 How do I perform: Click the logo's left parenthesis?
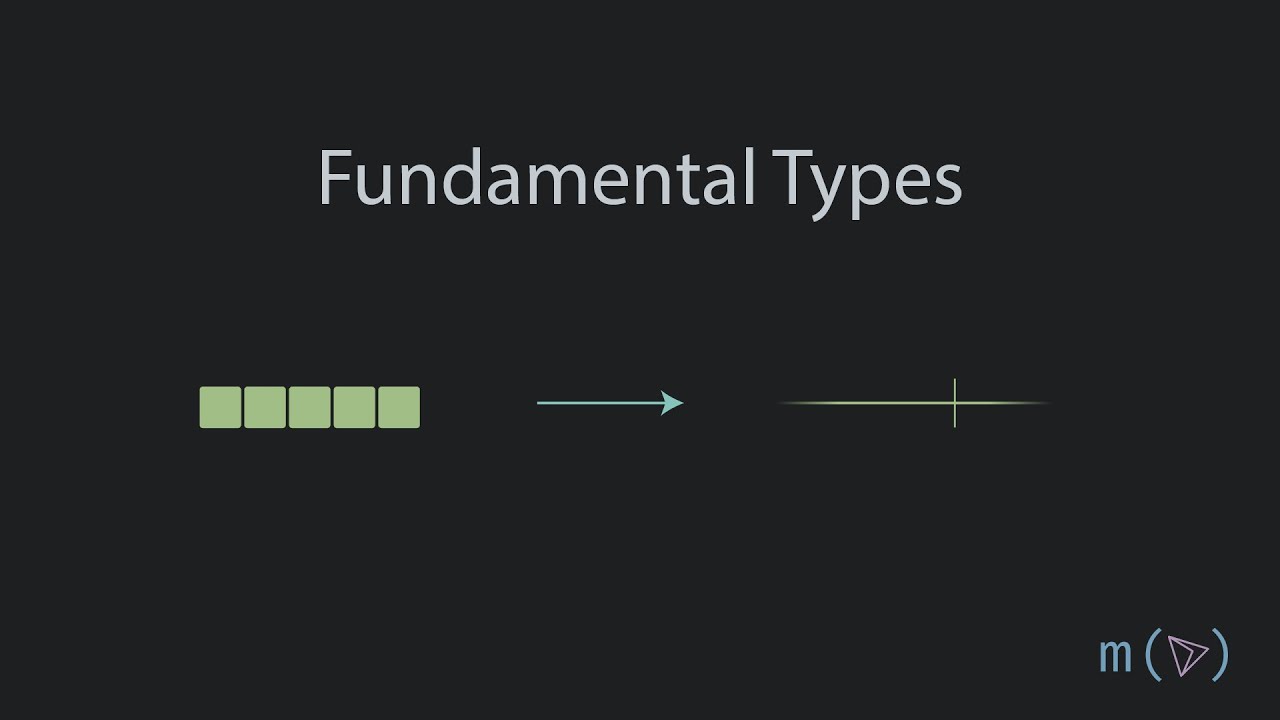pyautogui.click(x=1152, y=655)
